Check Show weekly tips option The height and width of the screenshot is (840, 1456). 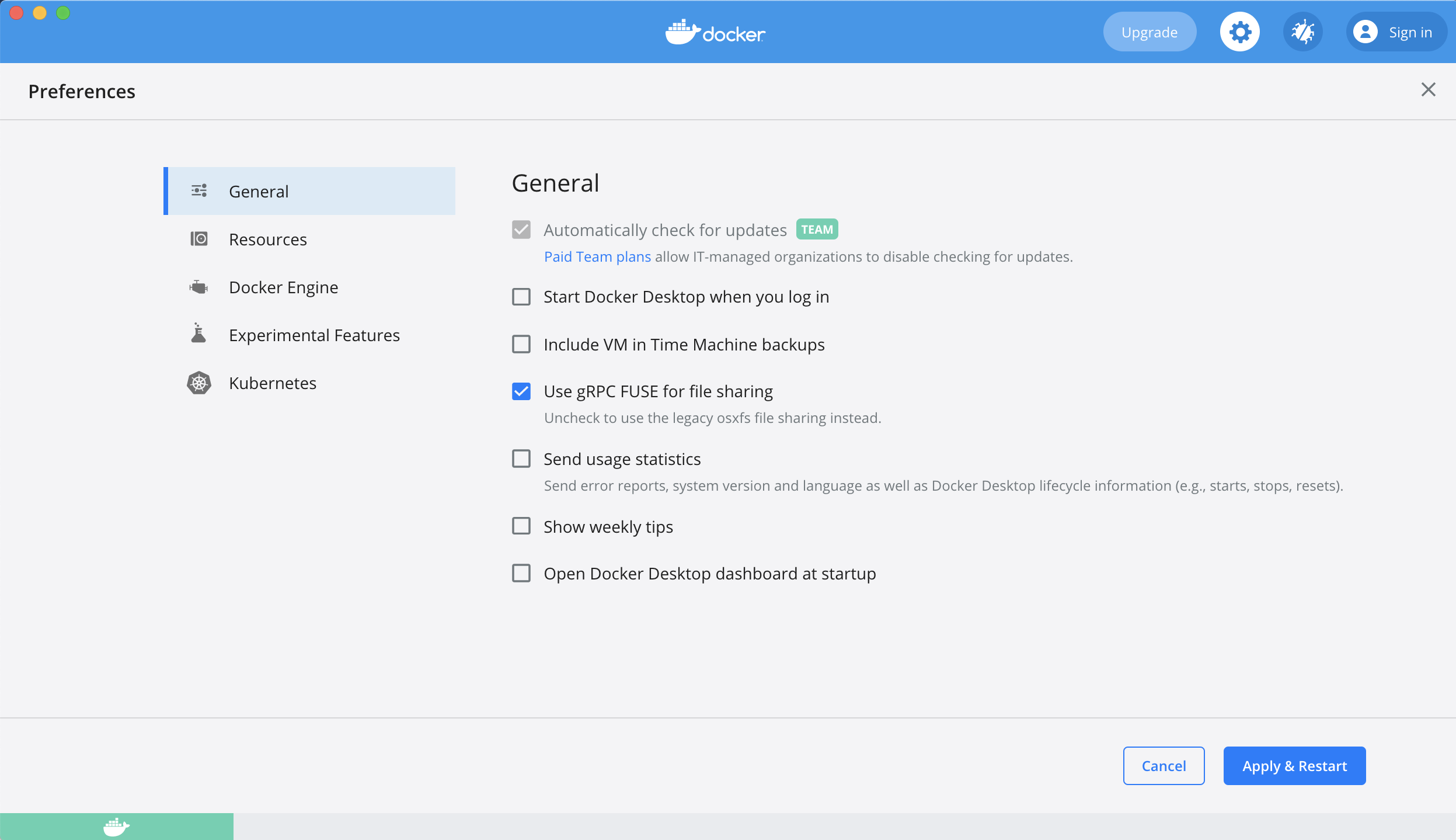click(521, 526)
